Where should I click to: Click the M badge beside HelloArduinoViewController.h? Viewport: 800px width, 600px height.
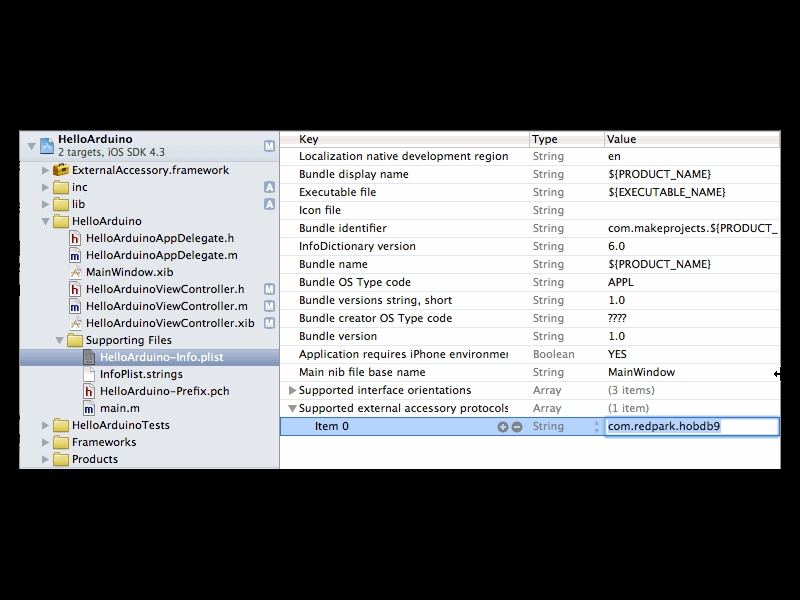(x=269, y=289)
